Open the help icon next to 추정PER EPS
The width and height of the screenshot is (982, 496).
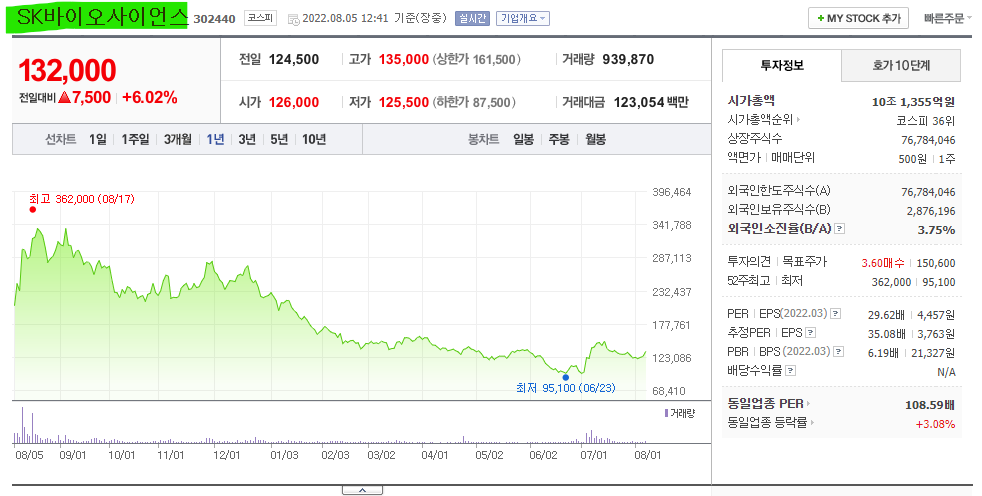pos(810,333)
